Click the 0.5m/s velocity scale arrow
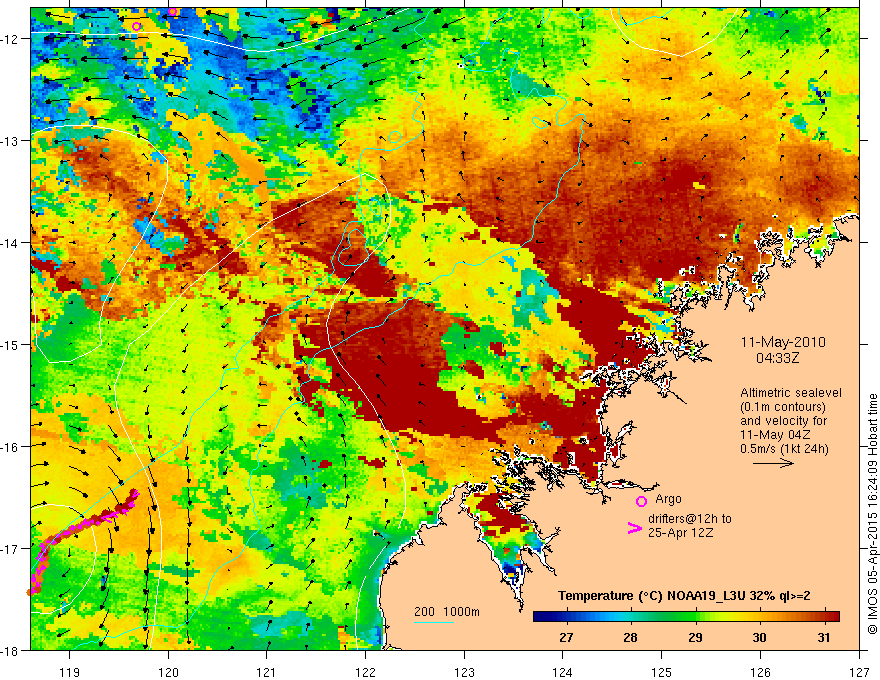Viewport: 880px width, 680px height. click(773, 463)
